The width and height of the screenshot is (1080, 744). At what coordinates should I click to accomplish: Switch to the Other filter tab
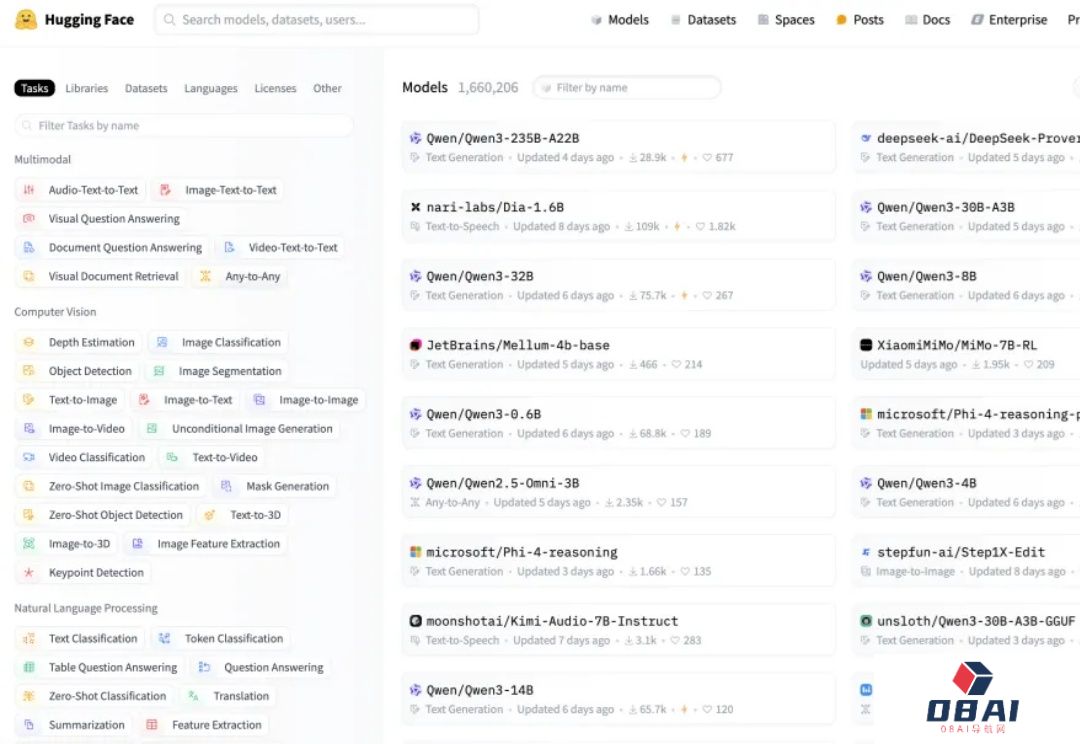327,88
